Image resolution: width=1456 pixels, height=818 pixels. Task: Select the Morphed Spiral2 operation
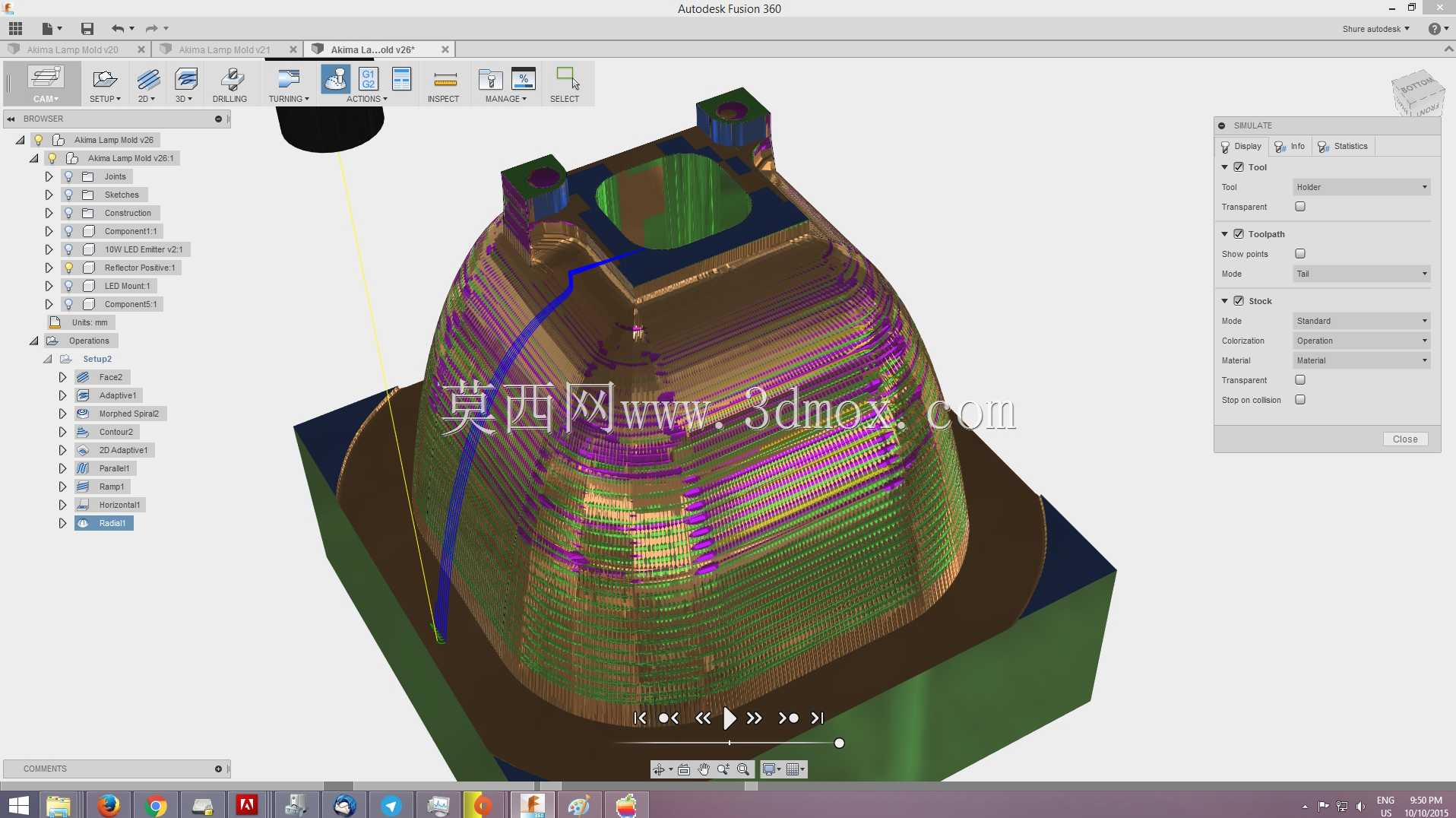[121, 414]
